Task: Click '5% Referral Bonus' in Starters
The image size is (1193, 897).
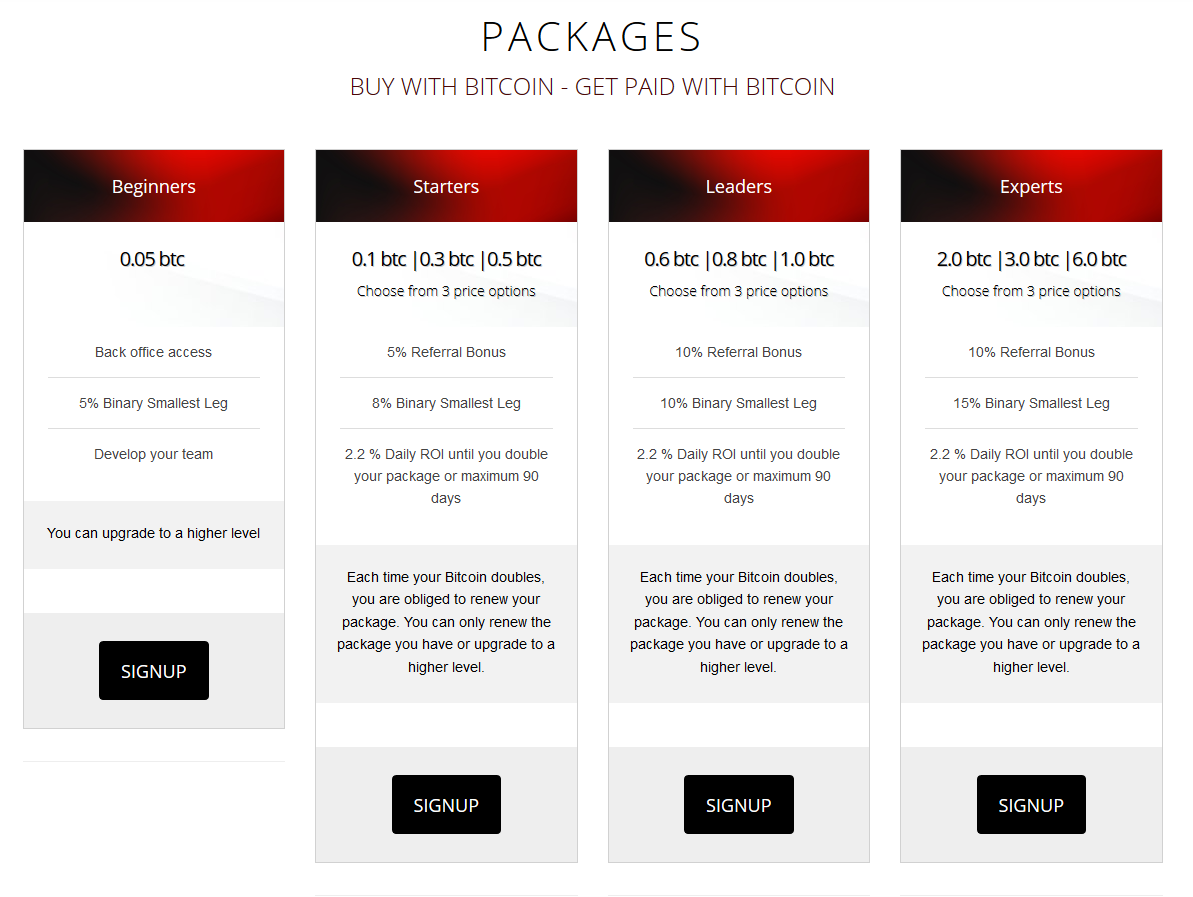Action: click(446, 352)
